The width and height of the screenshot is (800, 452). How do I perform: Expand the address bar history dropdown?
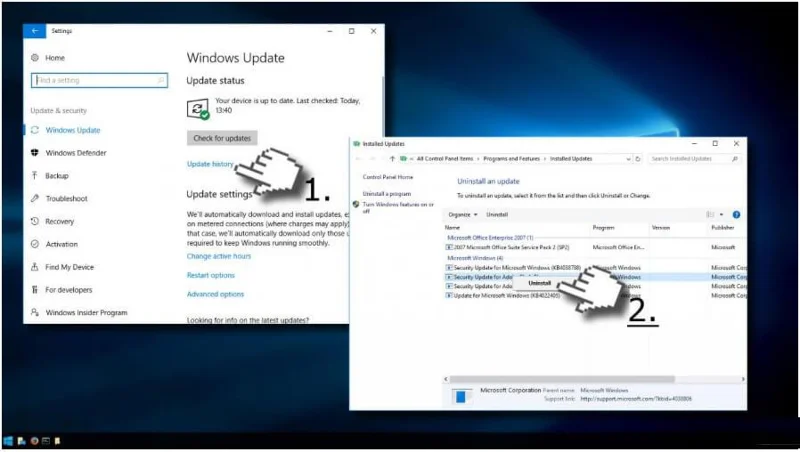point(628,159)
